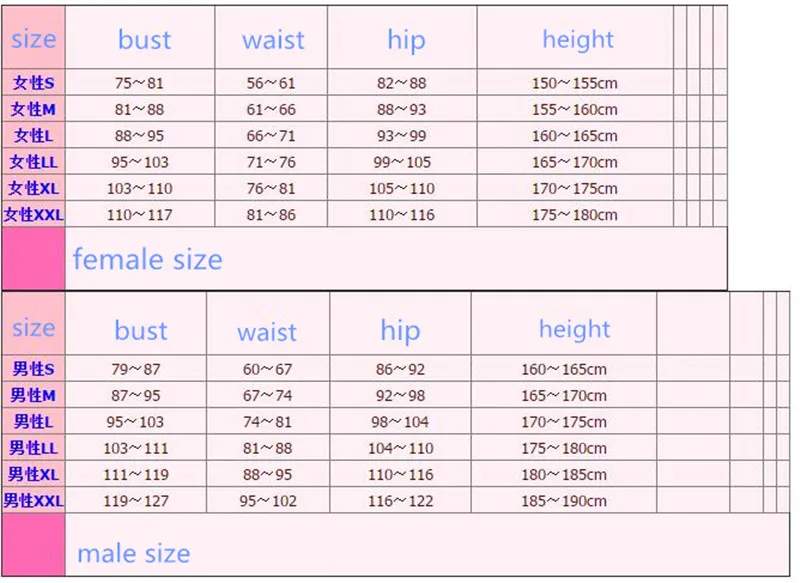Click the 男性XXL size label

34,500
